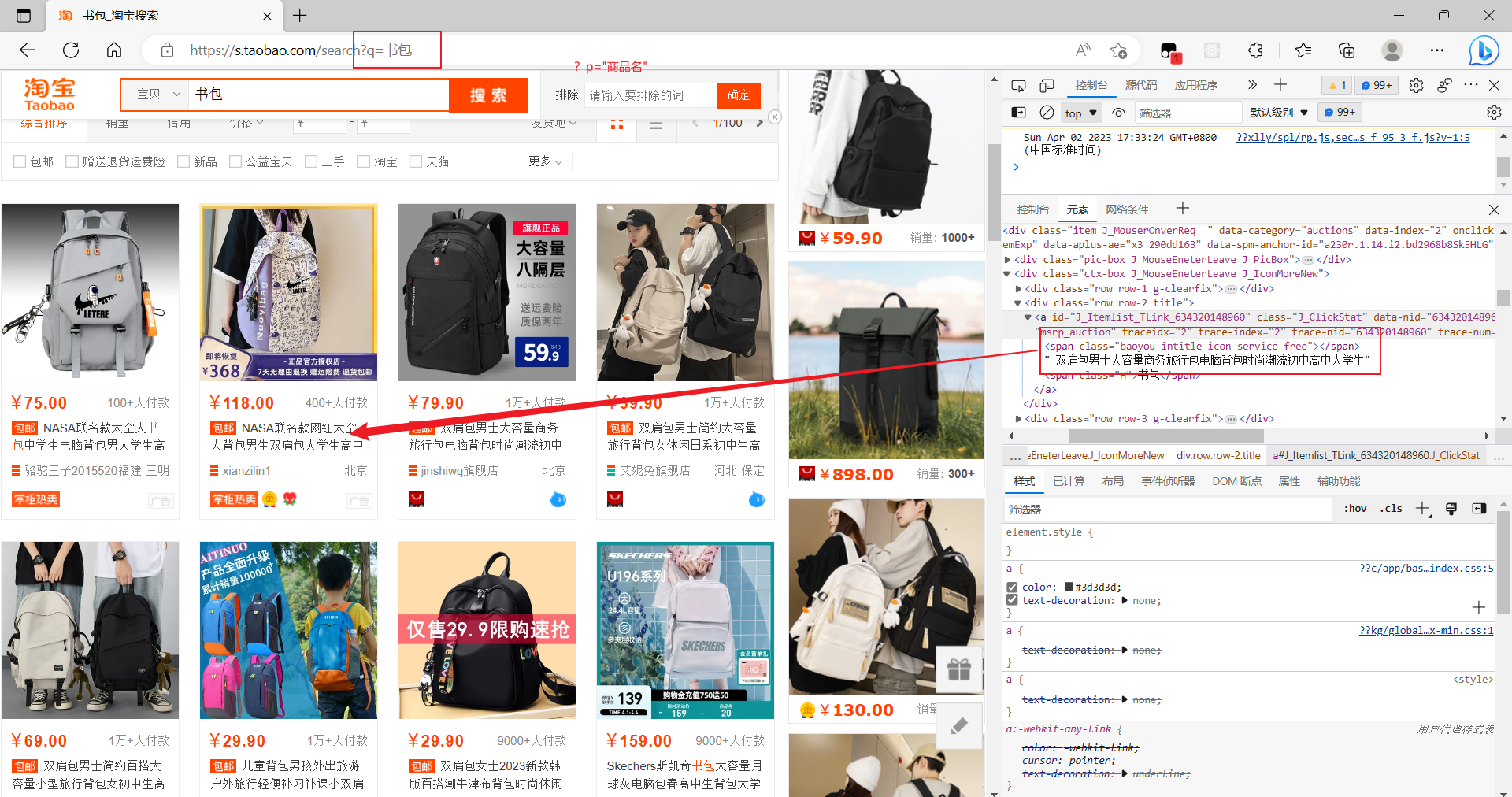
Task: Expand the 更多 filter options
Action: pos(545,161)
